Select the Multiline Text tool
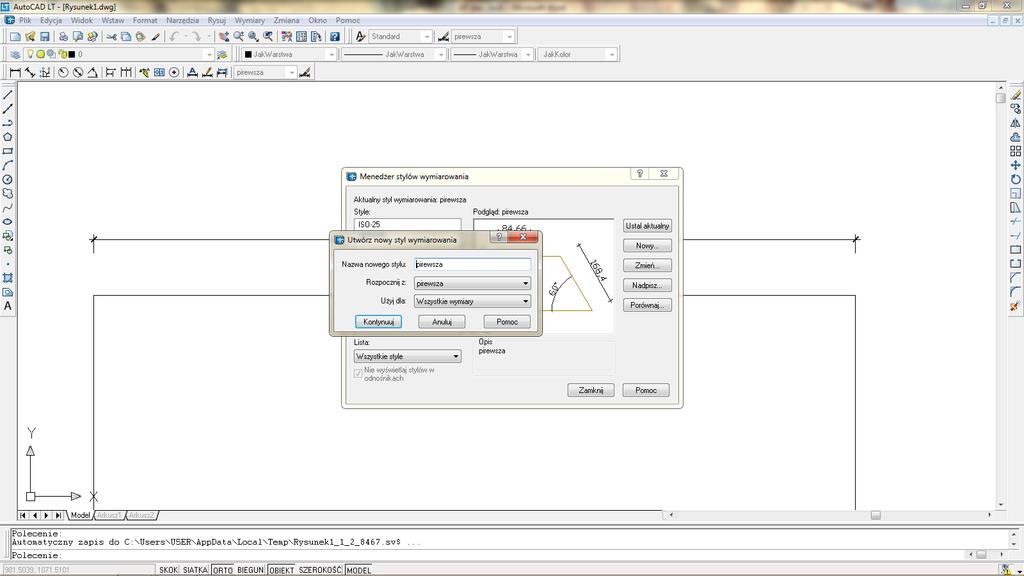This screenshot has width=1024, height=576. [8, 306]
